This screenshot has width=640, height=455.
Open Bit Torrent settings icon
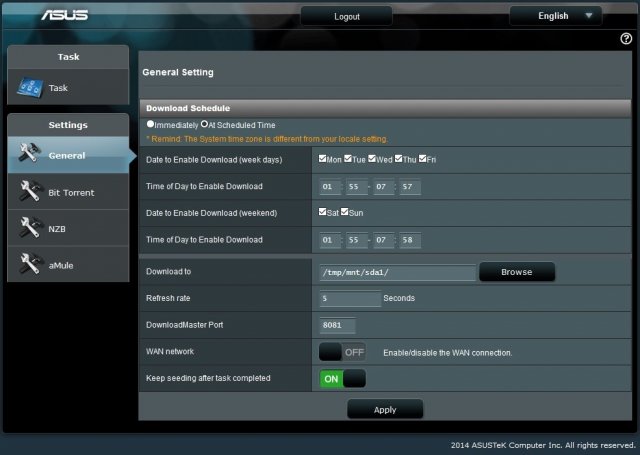pos(30,191)
